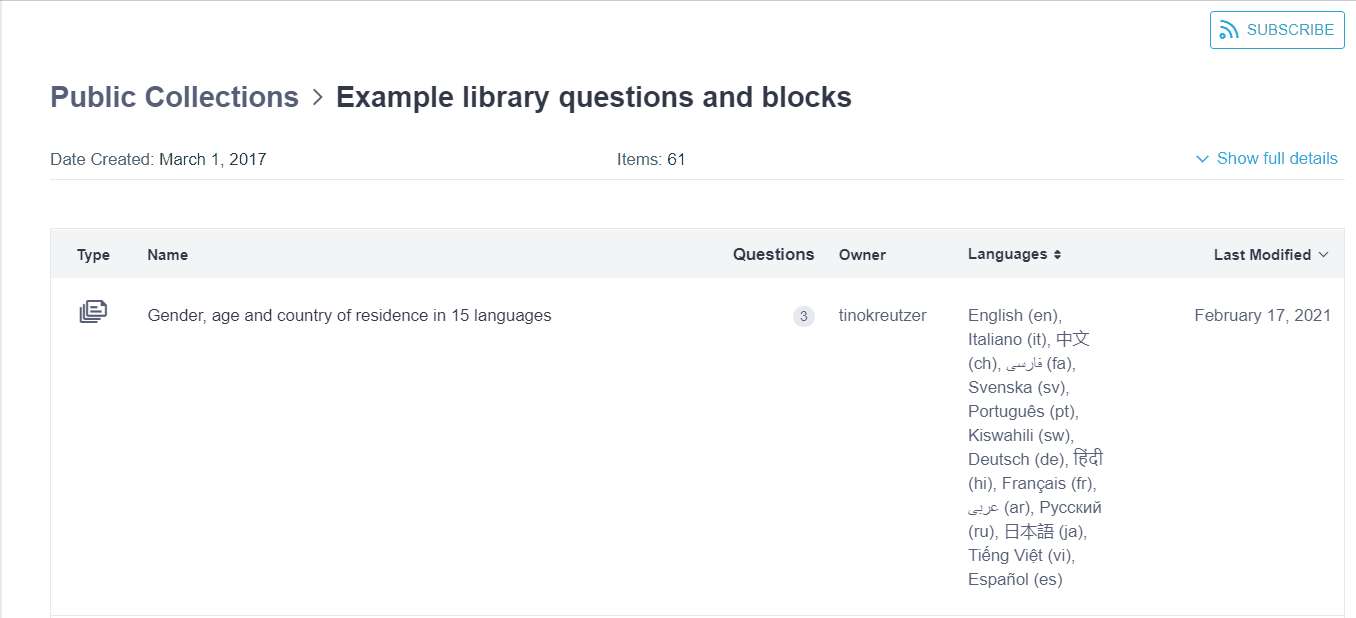1356x618 pixels.
Task: Go back to Public Collections breadcrumb
Action: pyautogui.click(x=174, y=97)
